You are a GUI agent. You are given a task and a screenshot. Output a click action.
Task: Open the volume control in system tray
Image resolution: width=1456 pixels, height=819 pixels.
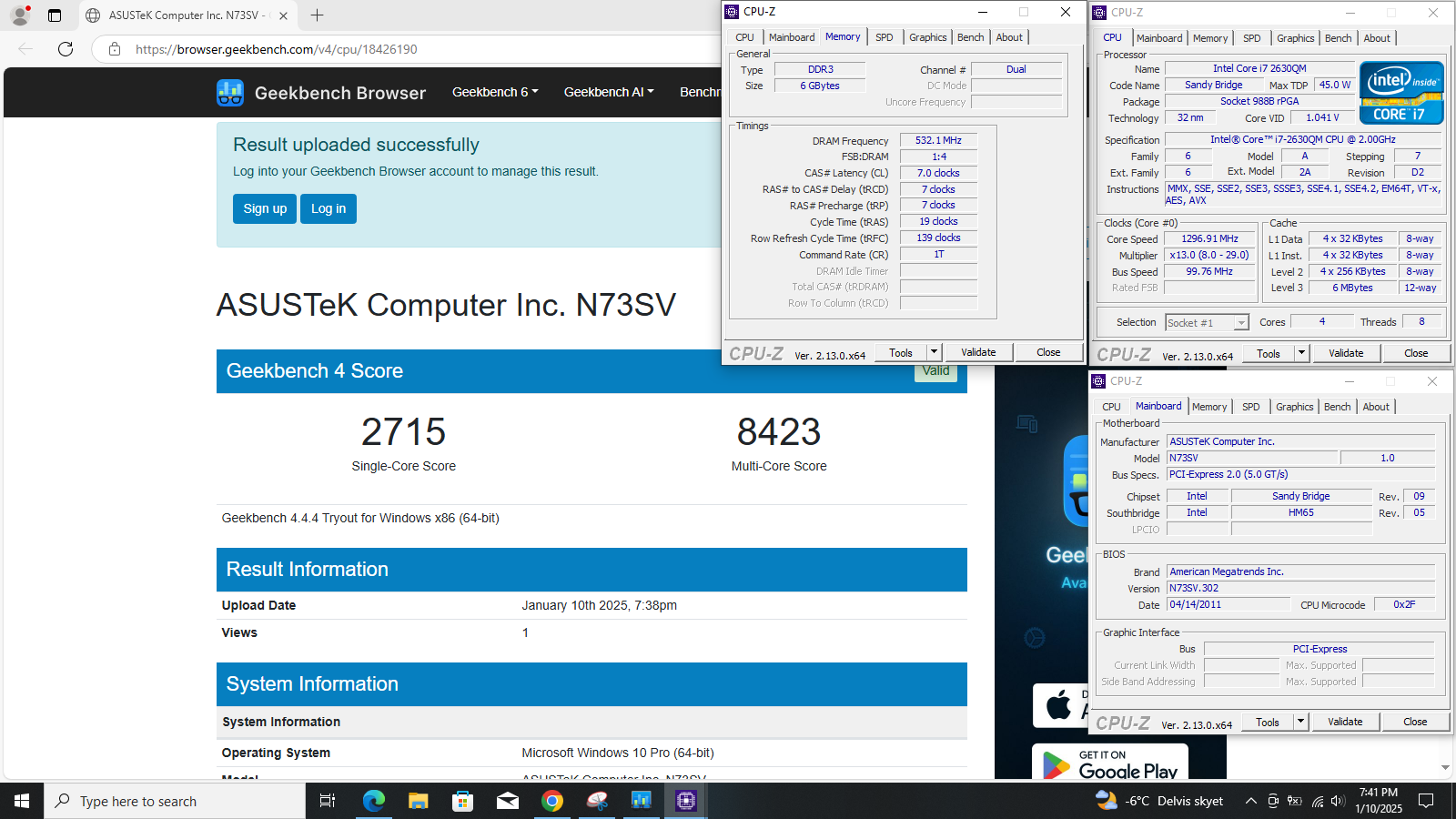coord(1338,801)
